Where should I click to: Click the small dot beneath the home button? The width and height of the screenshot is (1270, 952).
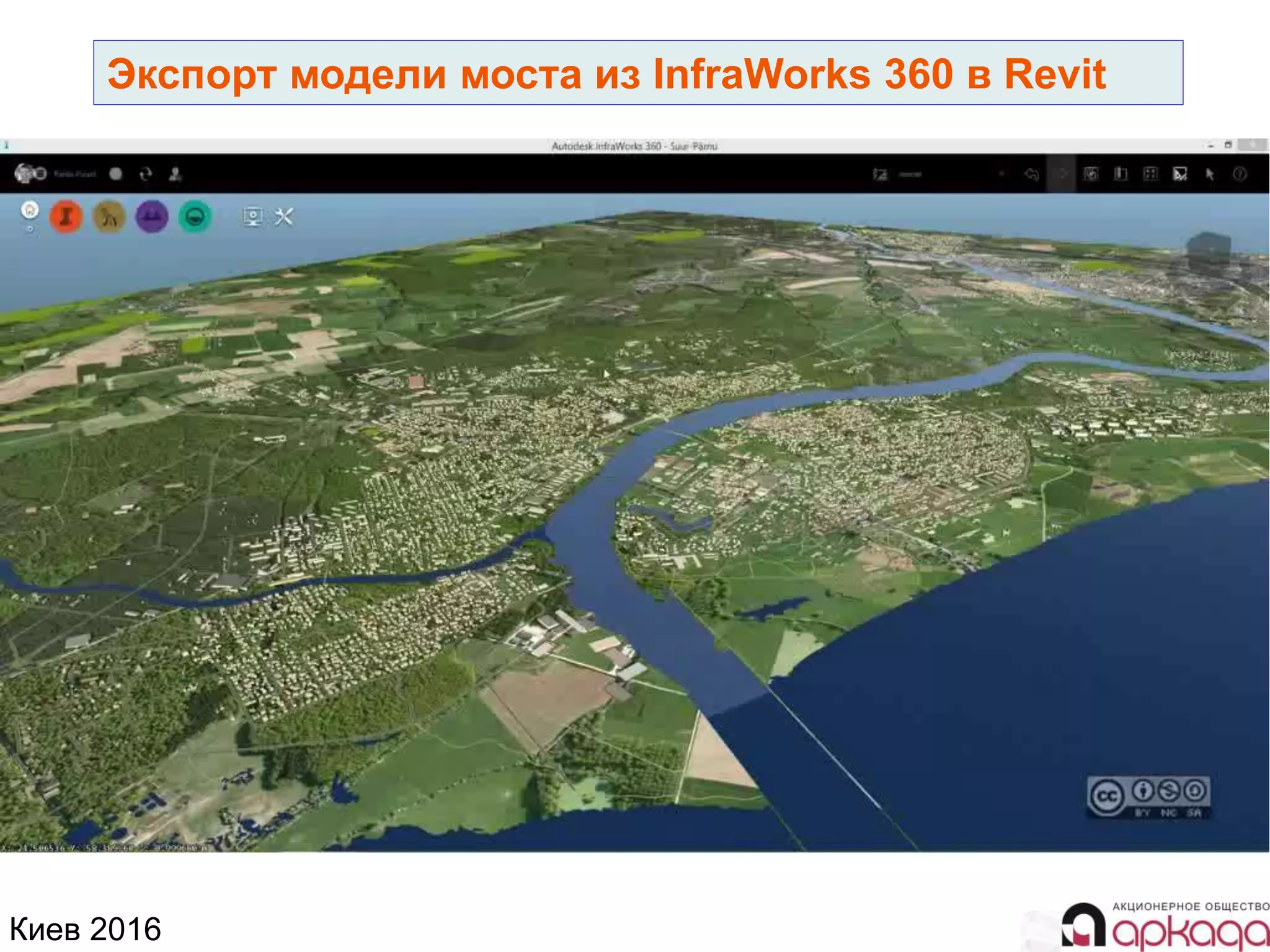coord(30,229)
